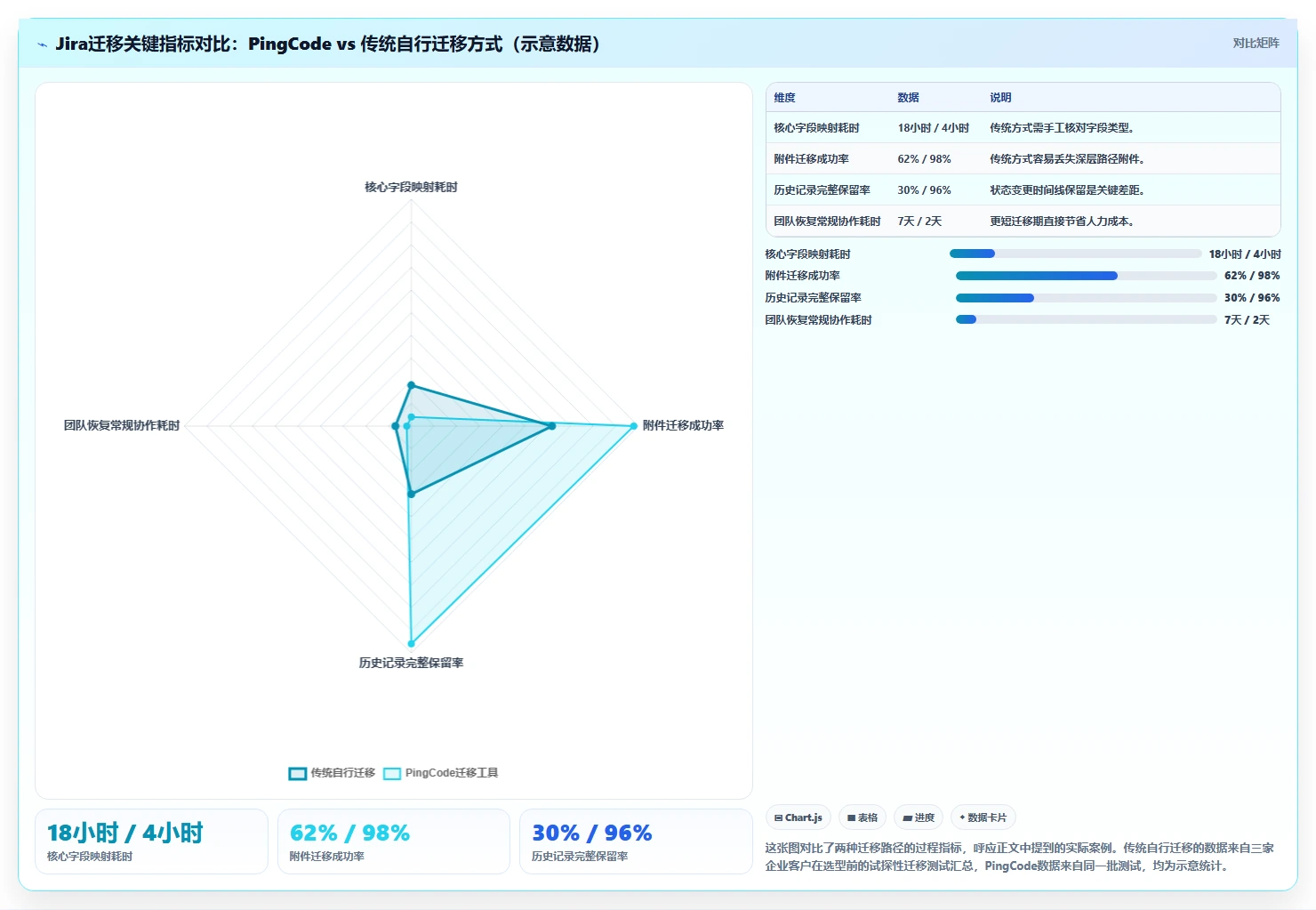
Task: Click table cell 附件迁移成功率
Action: tap(811, 159)
